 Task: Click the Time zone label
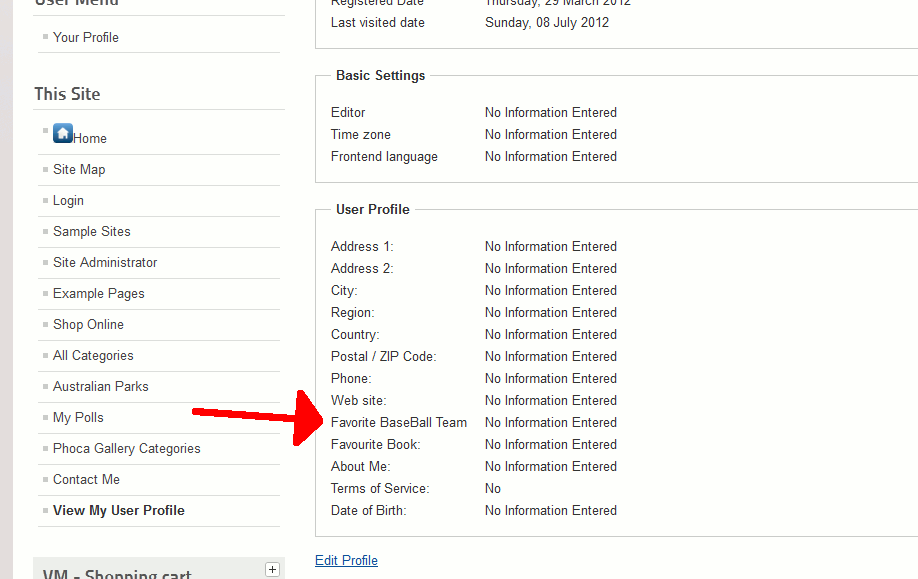(x=361, y=135)
